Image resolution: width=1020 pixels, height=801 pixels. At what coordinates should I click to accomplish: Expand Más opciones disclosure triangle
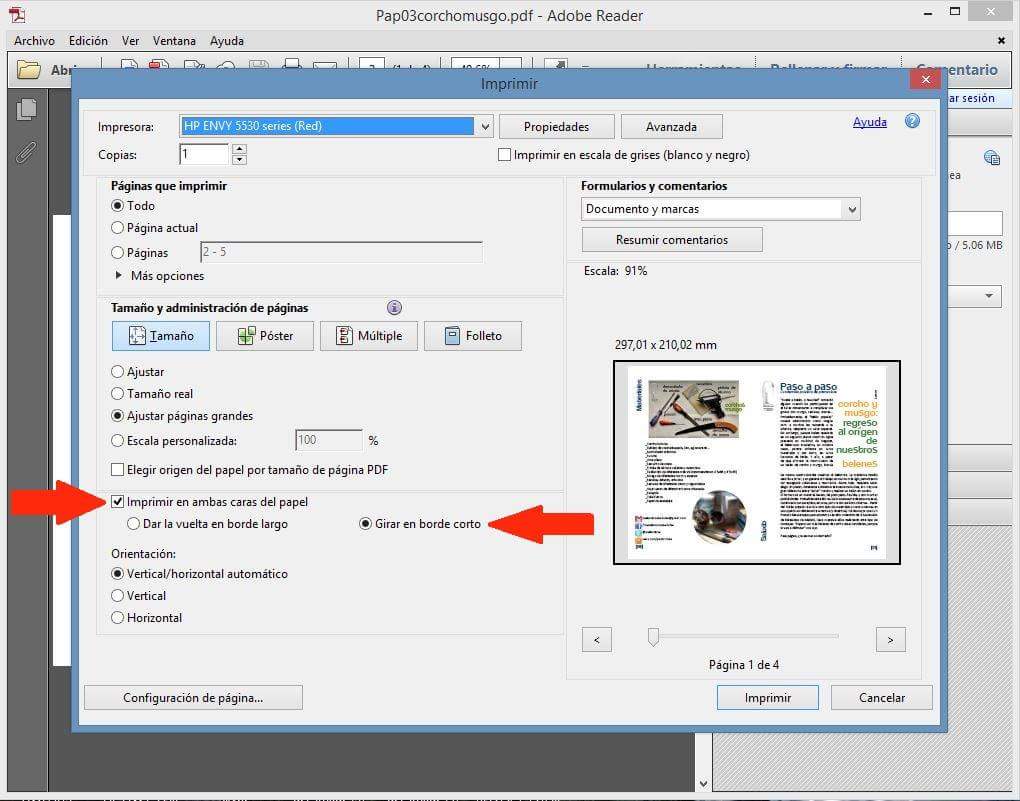point(119,276)
